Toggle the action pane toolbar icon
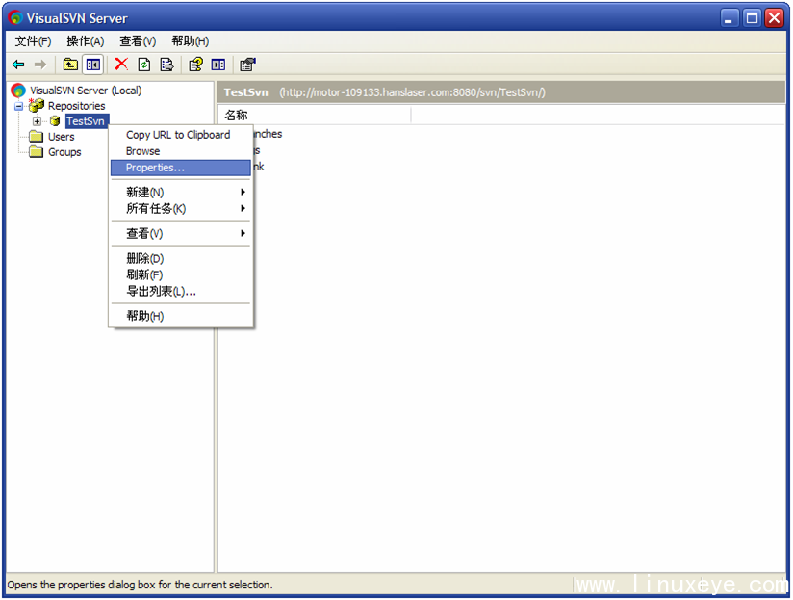 218,64
